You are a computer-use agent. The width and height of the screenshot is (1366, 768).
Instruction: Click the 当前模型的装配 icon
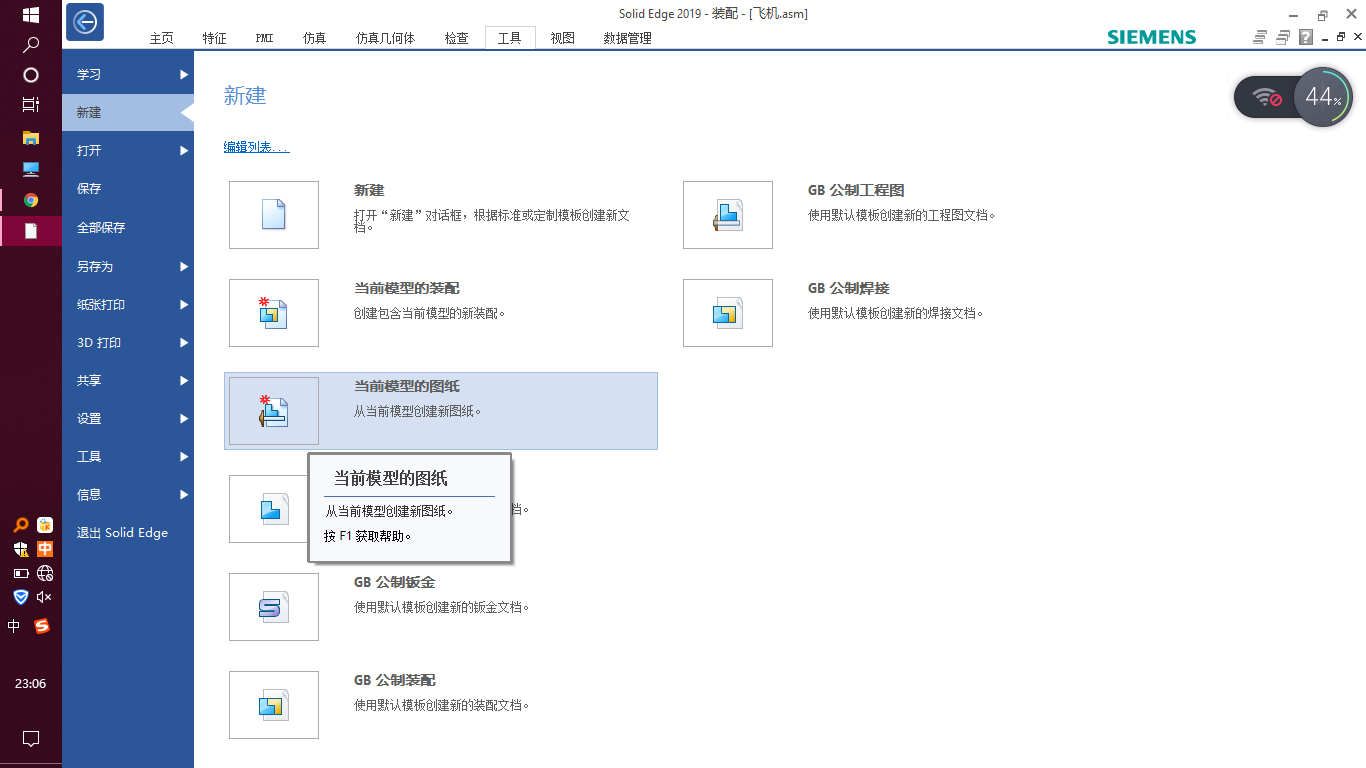273,312
